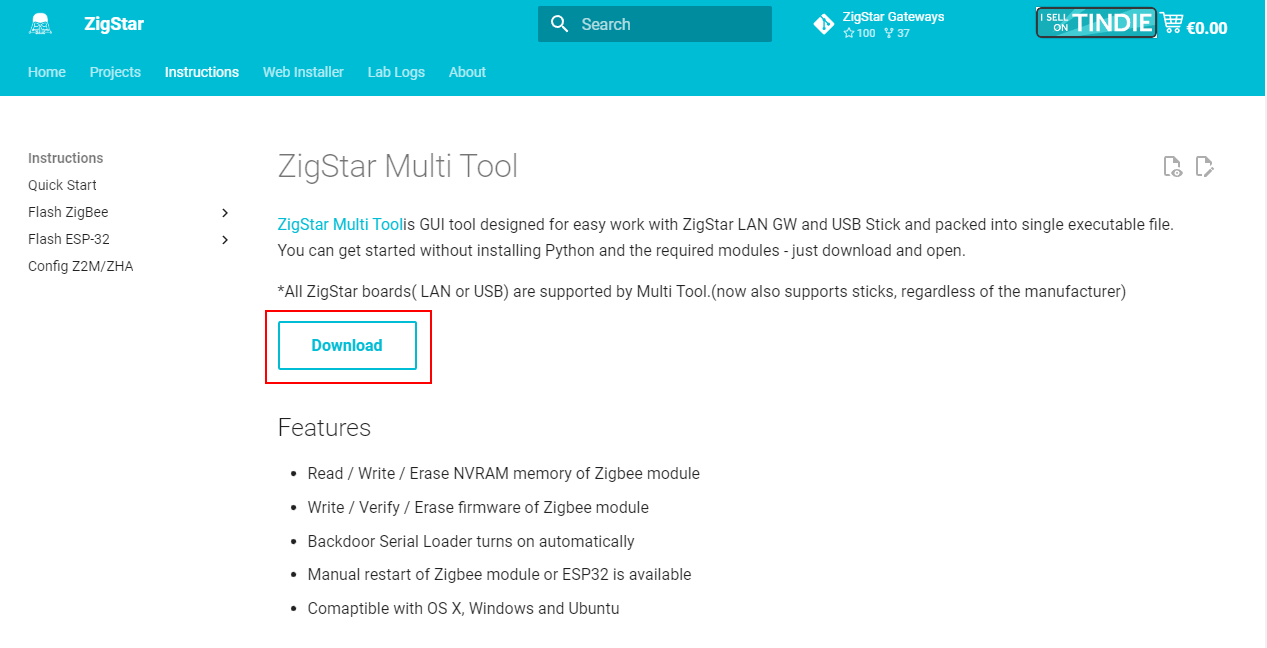Screen dimensions: 1267x648
Task: Open the Web Installer tab
Action: 303,72
